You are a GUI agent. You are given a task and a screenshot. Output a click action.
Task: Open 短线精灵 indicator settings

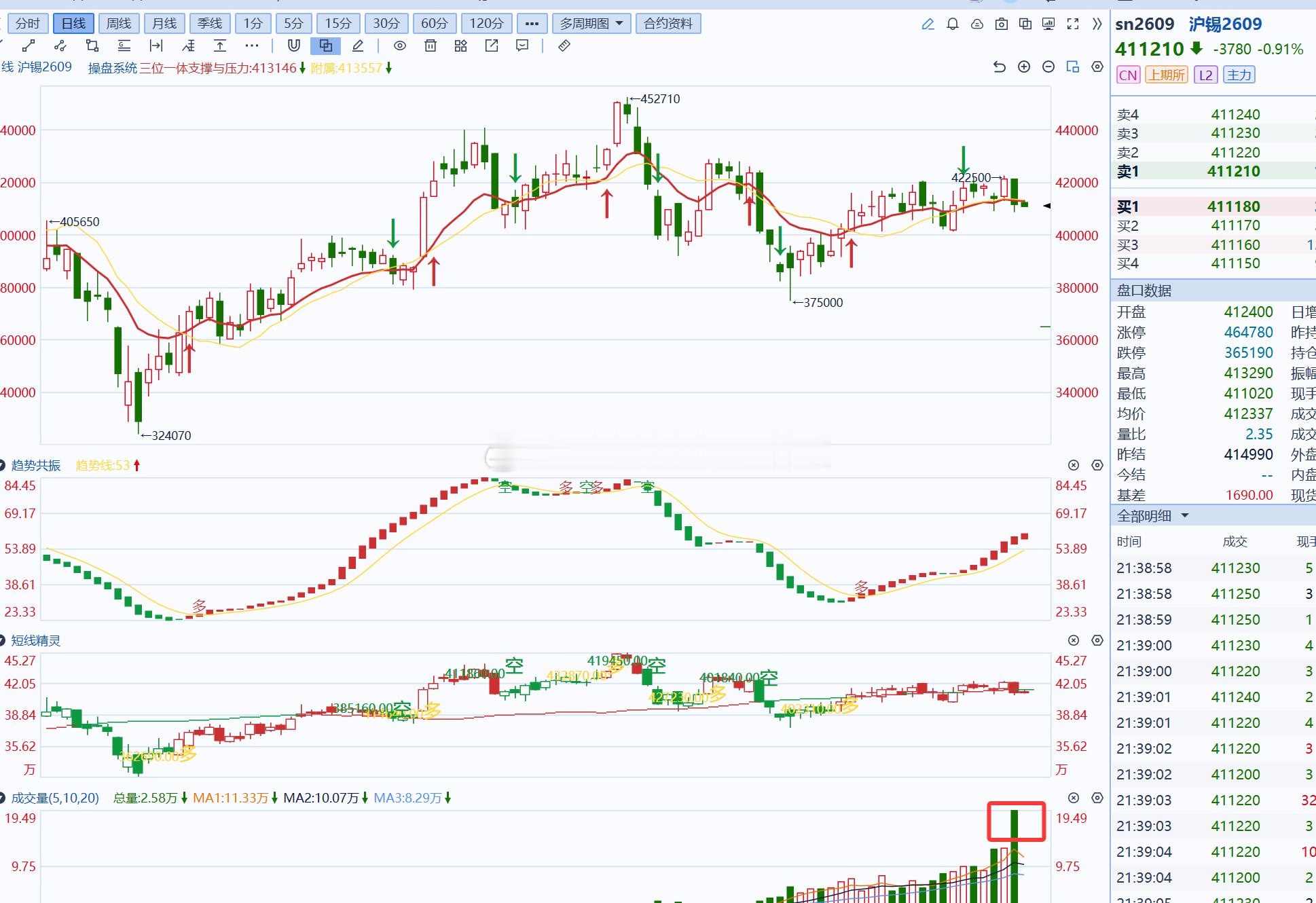point(1097,640)
